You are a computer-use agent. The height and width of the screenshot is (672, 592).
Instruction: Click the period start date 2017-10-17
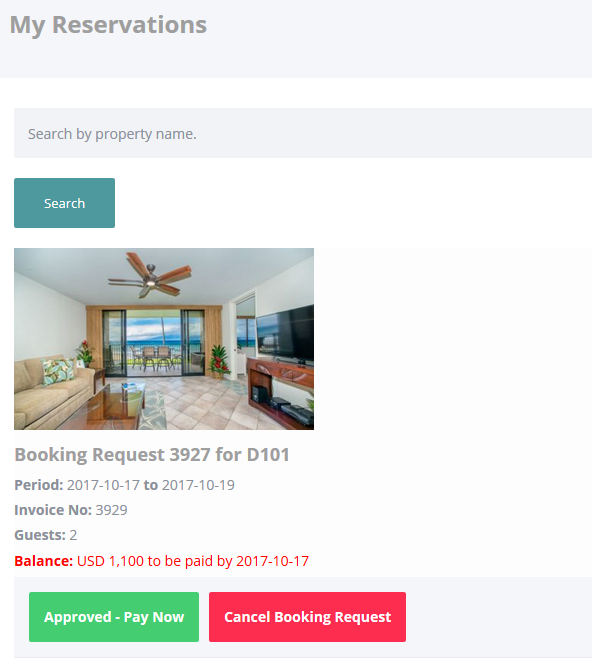(103, 485)
